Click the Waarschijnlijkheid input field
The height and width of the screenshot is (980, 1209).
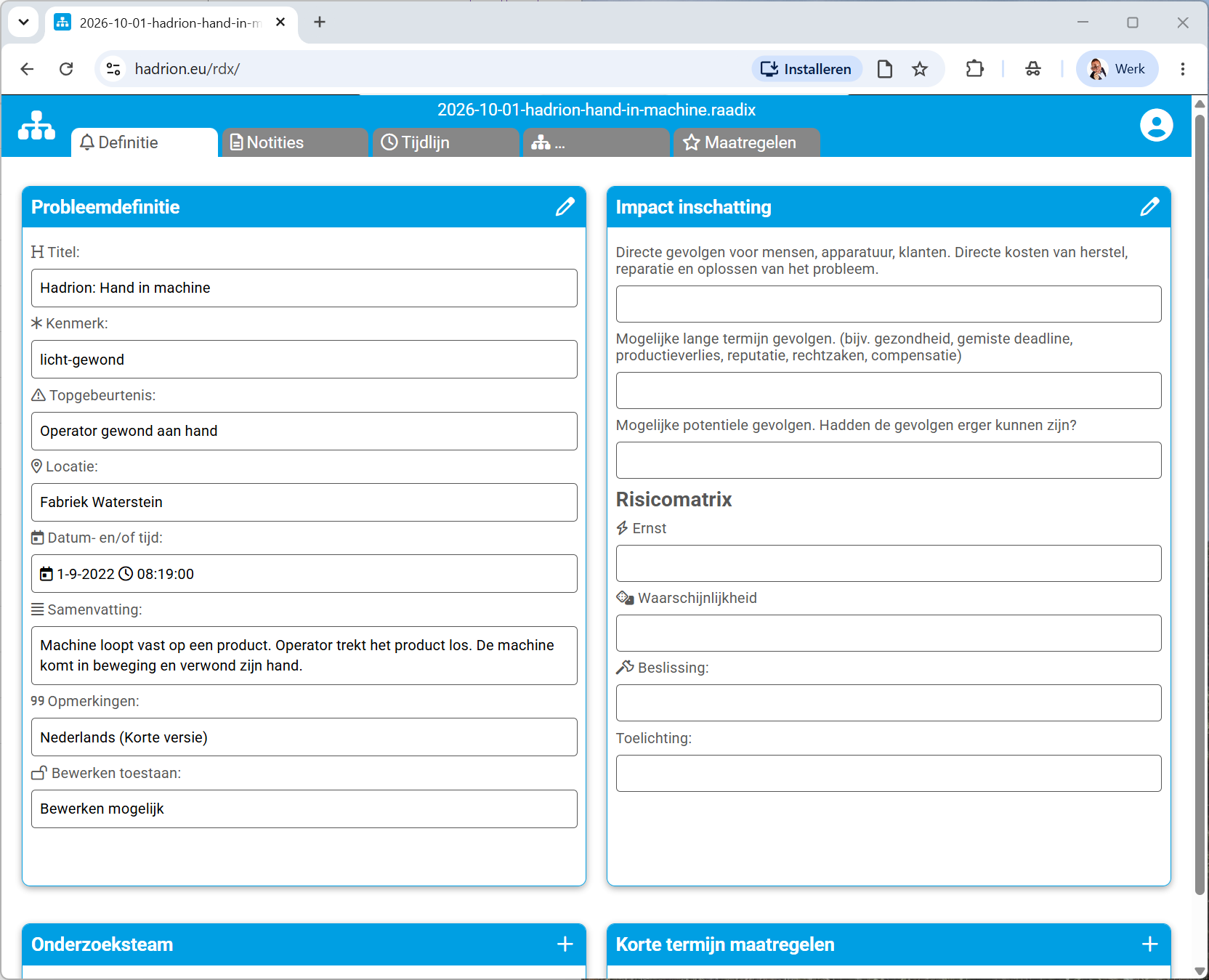coord(889,633)
